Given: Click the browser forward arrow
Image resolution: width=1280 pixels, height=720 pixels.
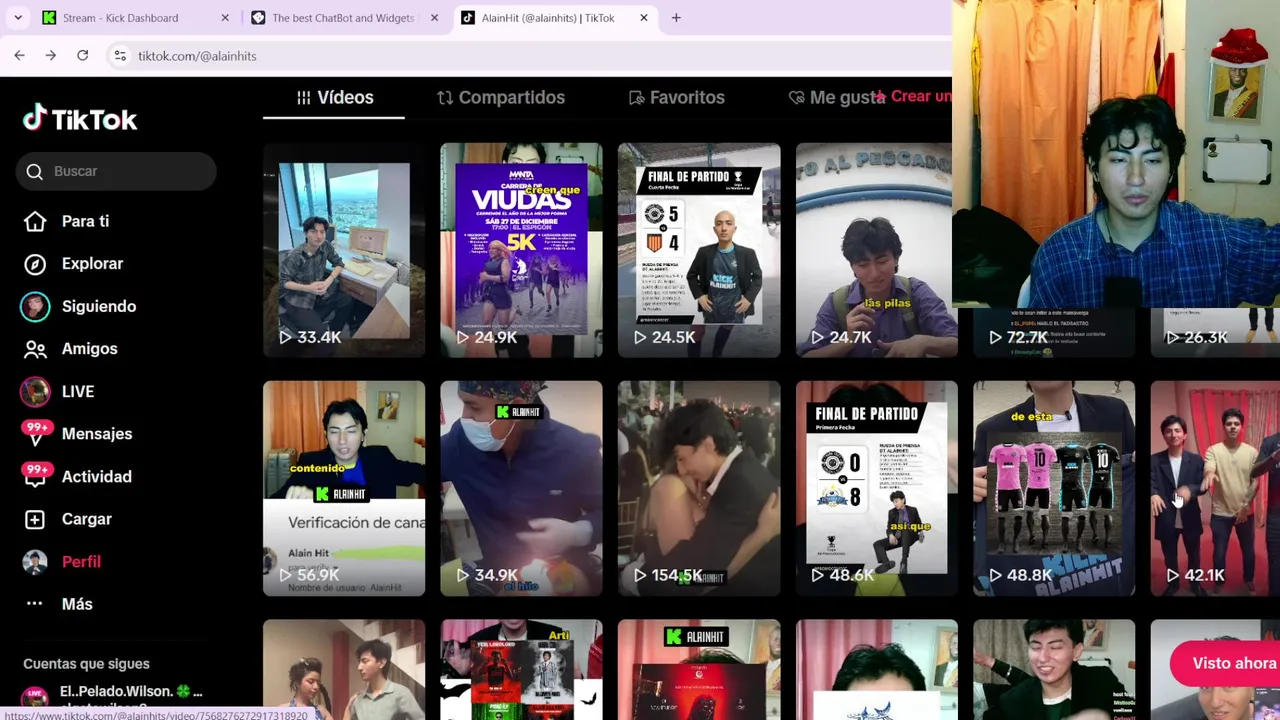Looking at the screenshot, I should click(x=50, y=56).
